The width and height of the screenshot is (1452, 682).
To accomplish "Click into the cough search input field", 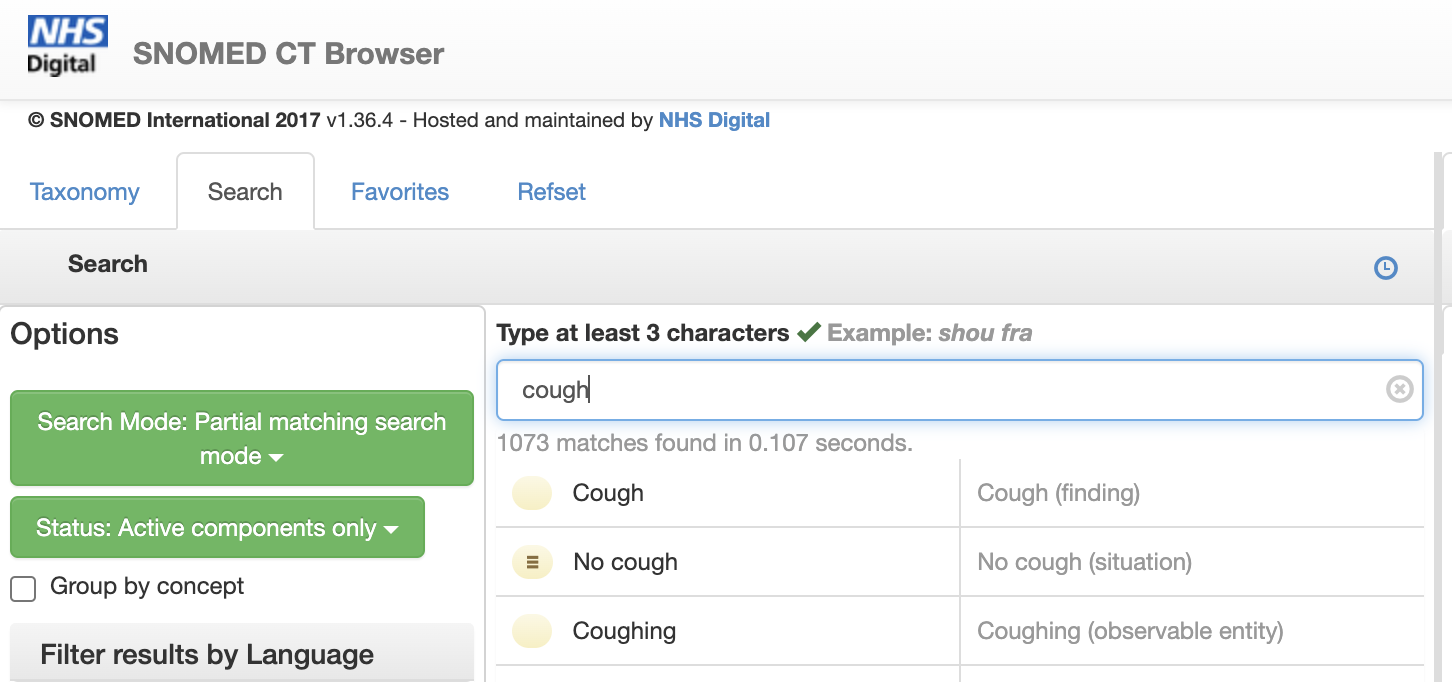I will pos(940,389).
